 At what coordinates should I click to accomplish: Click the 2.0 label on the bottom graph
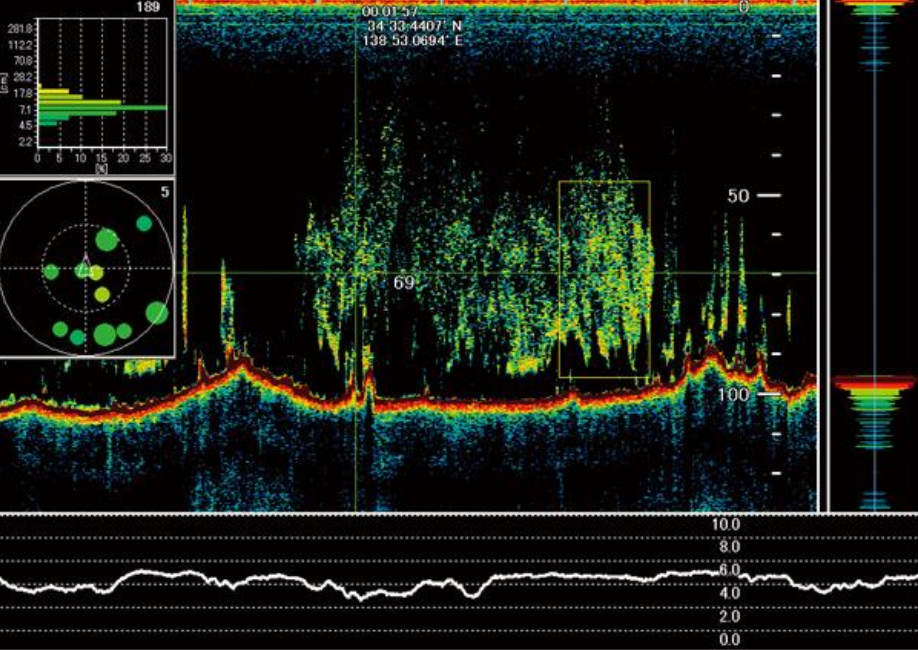tap(727, 617)
